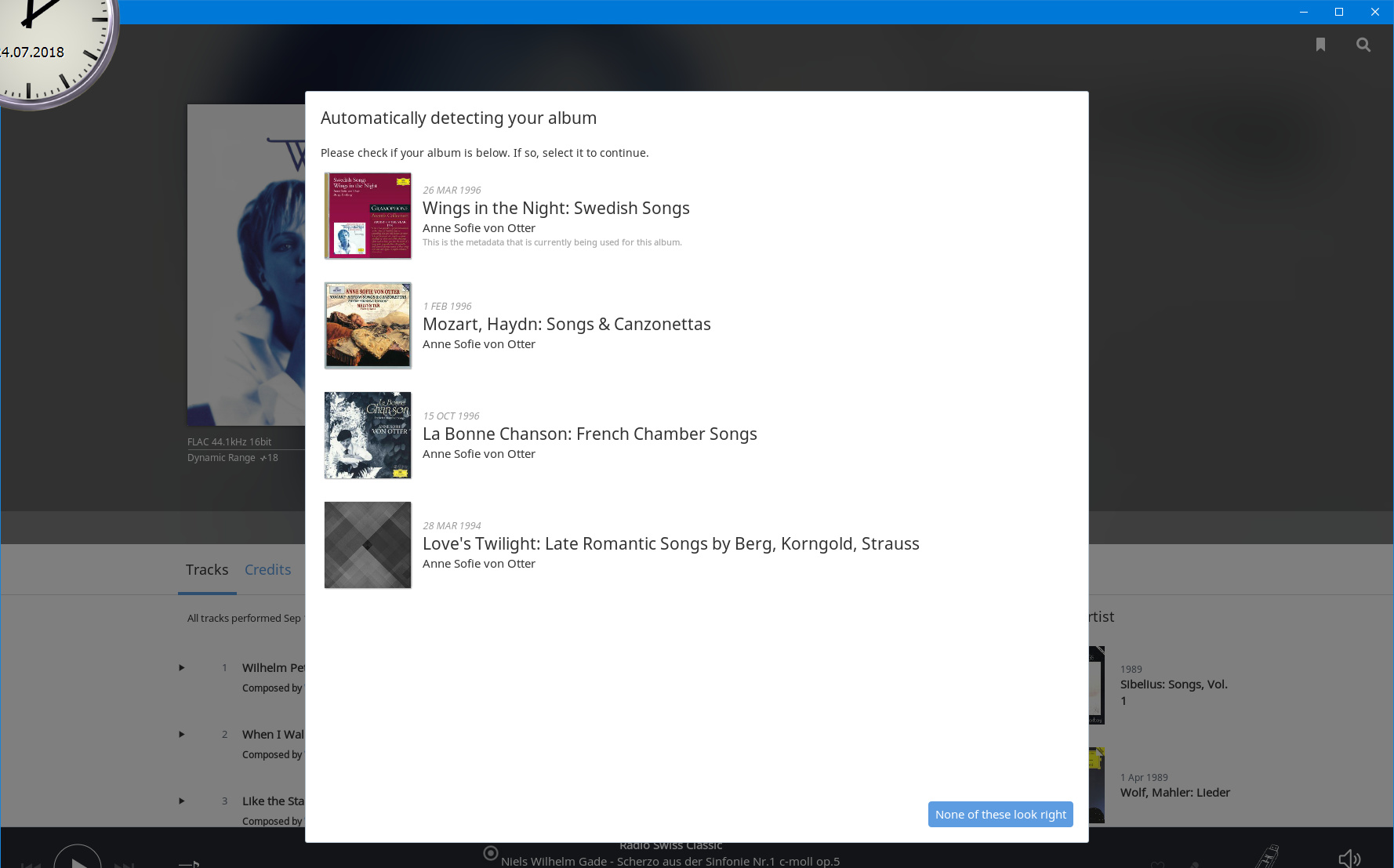Click the 26 MAR 1996 date text
This screenshot has height=868, width=1394.
452,191
